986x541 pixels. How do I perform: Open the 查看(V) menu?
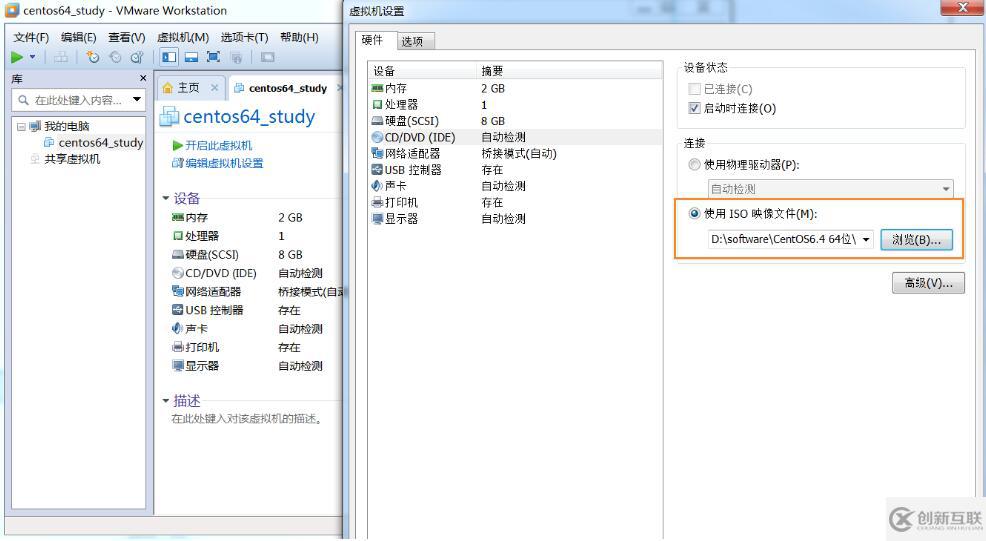point(126,37)
